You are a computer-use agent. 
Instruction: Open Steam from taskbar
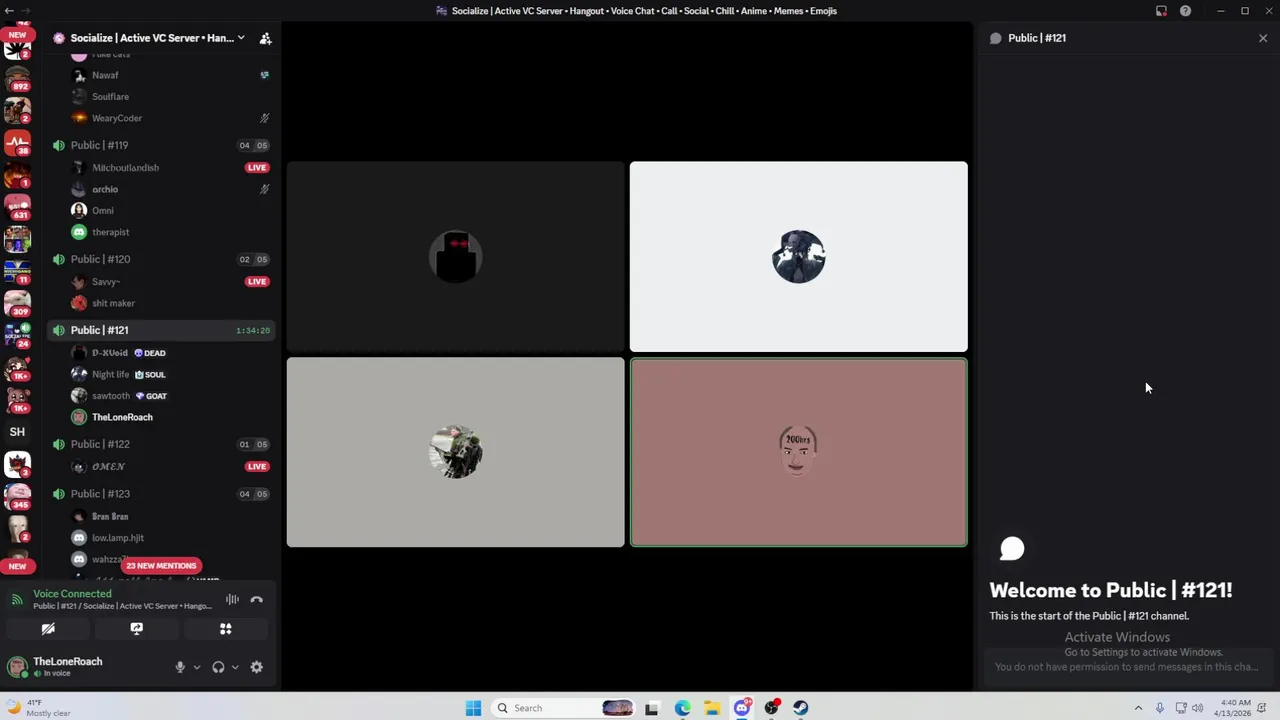[x=801, y=708]
